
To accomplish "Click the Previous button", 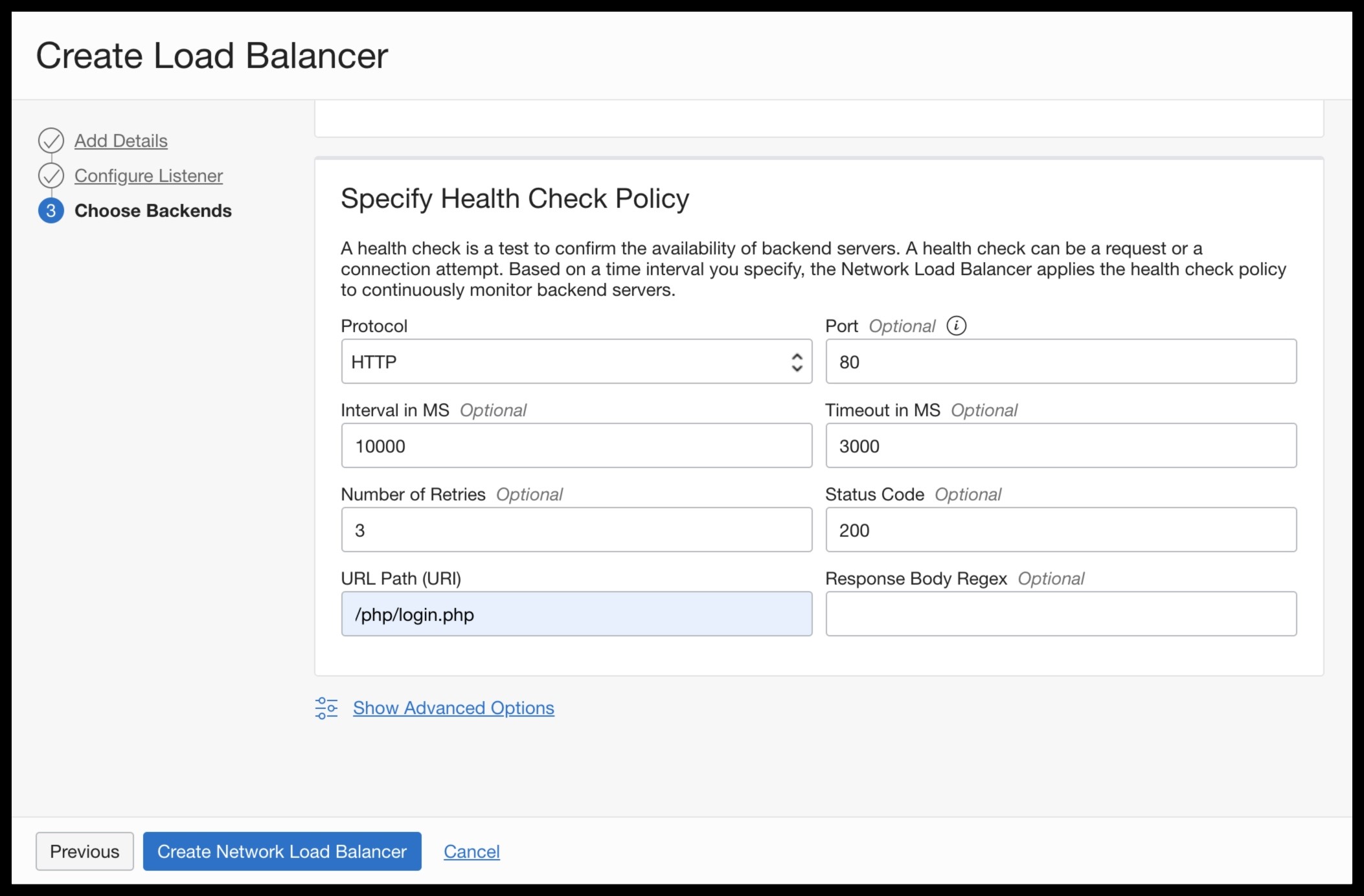I will tap(84, 851).
